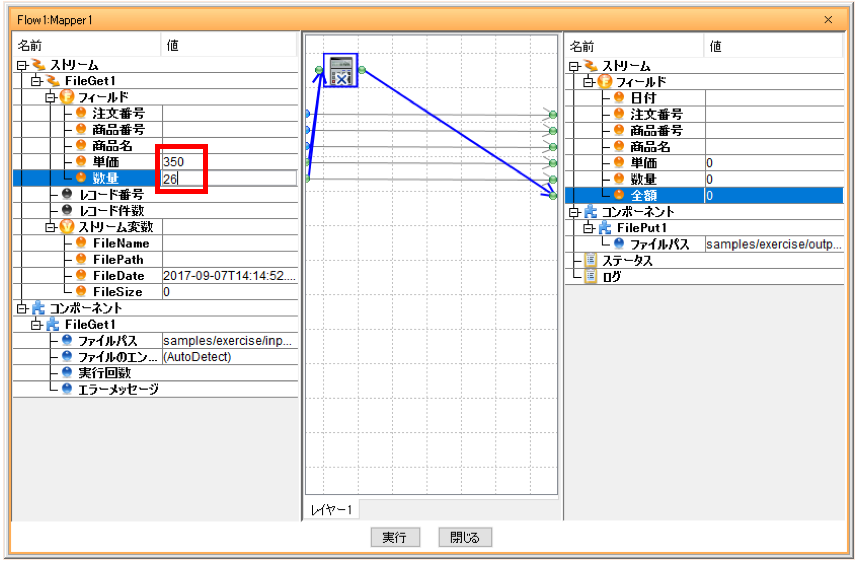Select the multiply calculator function icon

pyautogui.click(x=341, y=70)
